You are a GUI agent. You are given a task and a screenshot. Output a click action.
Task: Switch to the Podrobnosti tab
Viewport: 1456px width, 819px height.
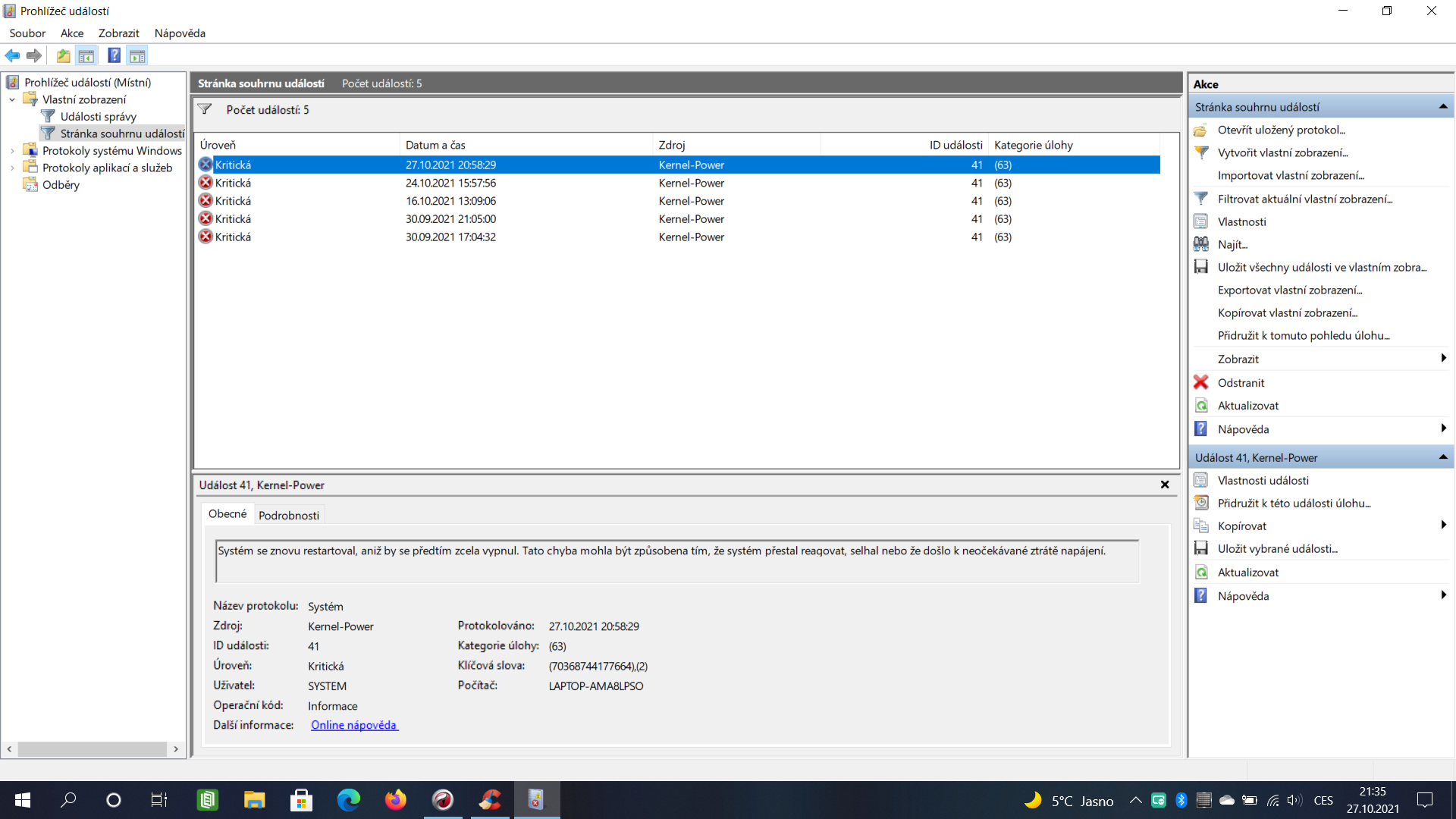point(288,515)
